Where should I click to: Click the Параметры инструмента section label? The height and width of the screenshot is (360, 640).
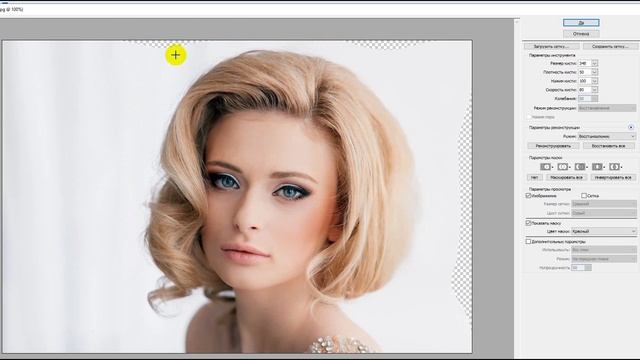552,55
